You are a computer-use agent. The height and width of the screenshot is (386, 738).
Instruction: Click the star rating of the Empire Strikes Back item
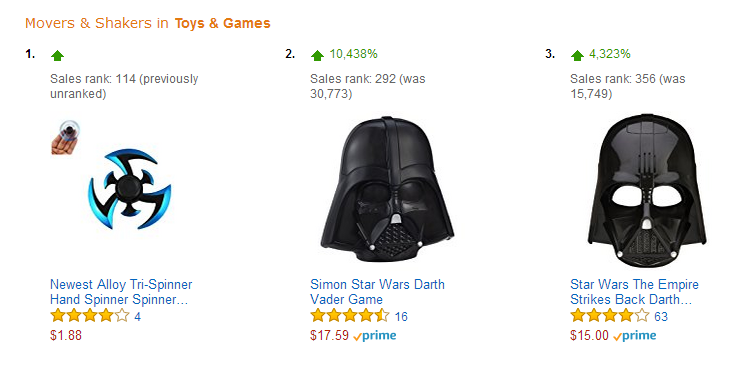610,315
